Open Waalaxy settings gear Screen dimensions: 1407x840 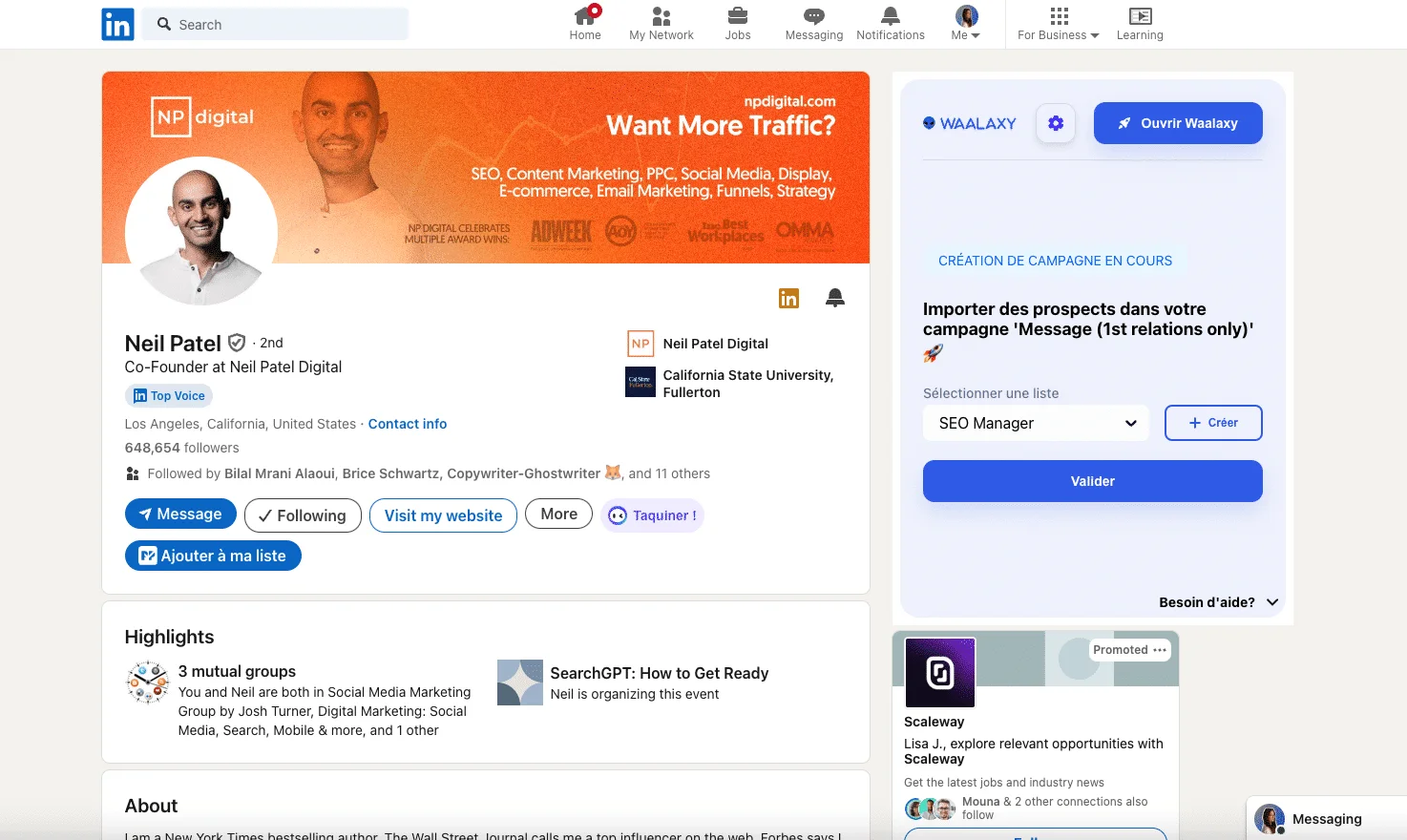click(x=1056, y=123)
